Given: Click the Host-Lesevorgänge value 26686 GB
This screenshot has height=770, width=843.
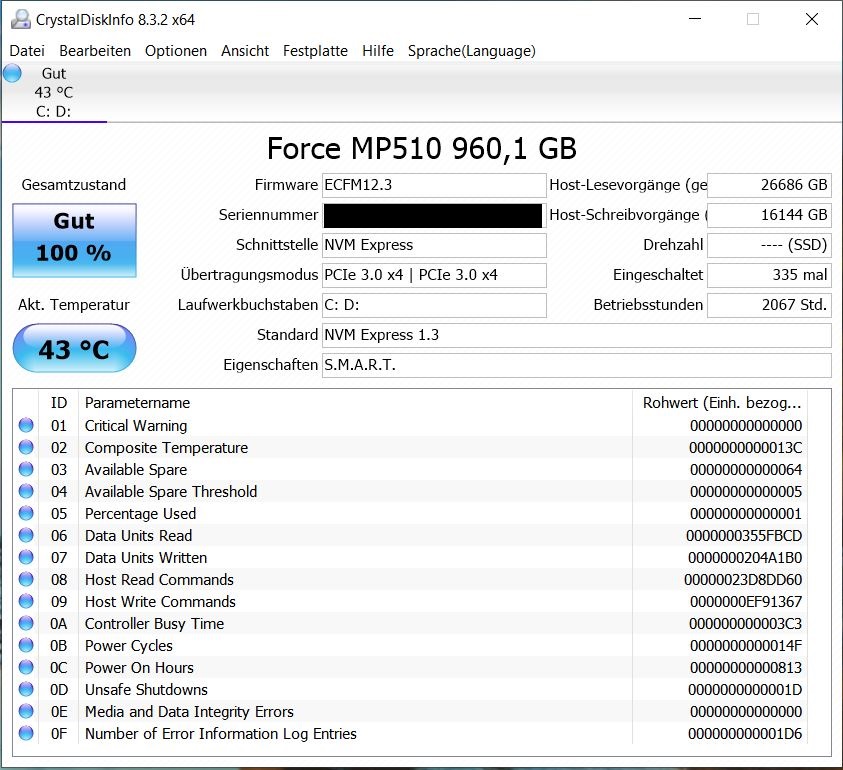Looking at the screenshot, I should pyautogui.click(x=769, y=185).
